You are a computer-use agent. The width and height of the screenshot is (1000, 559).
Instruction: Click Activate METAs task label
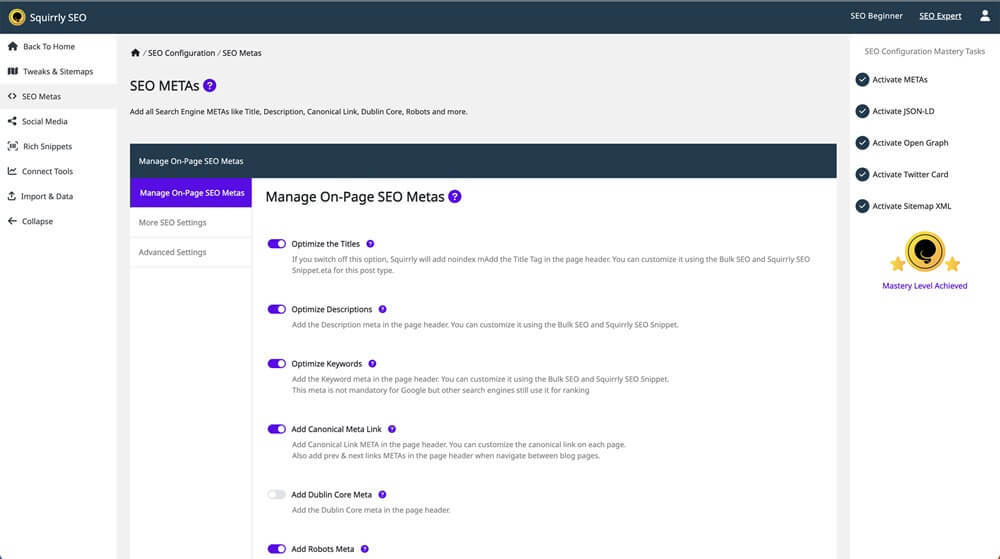(900, 80)
